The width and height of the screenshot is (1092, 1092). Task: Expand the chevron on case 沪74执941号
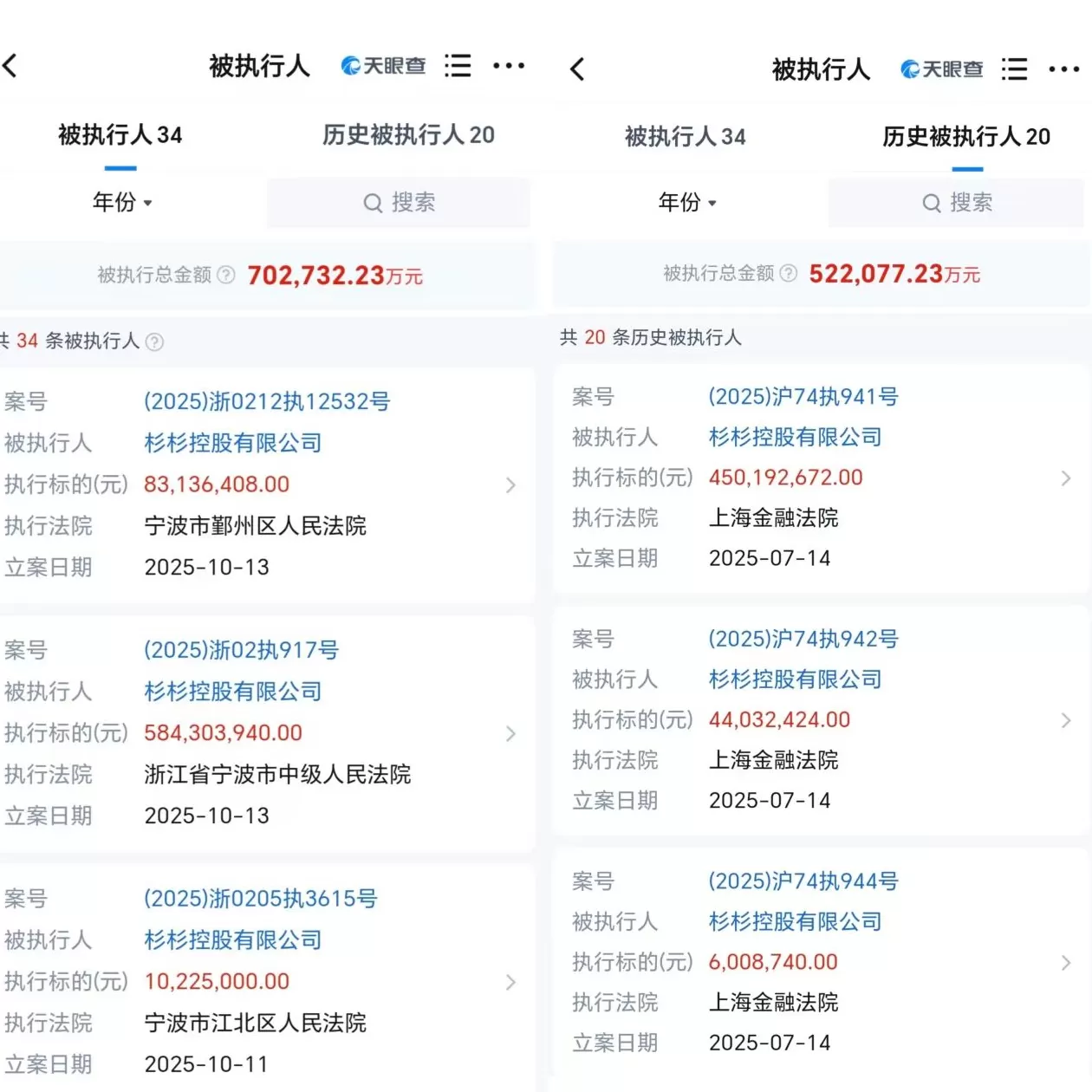1066,478
